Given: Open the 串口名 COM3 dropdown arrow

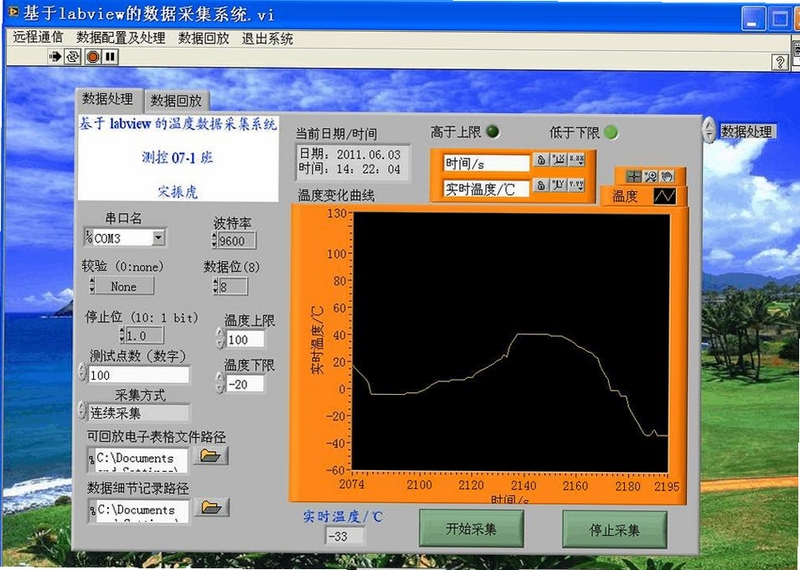Looking at the screenshot, I should coord(159,237).
